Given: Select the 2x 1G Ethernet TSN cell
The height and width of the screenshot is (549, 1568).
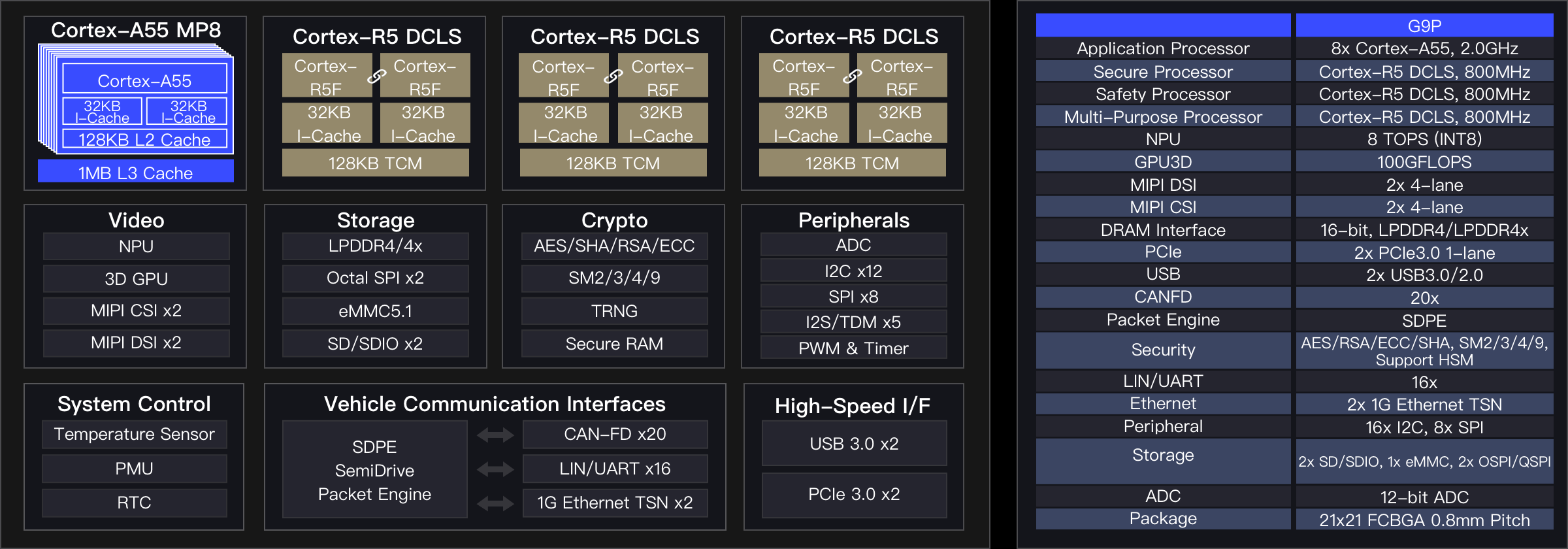Looking at the screenshot, I should (x=1424, y=405).
